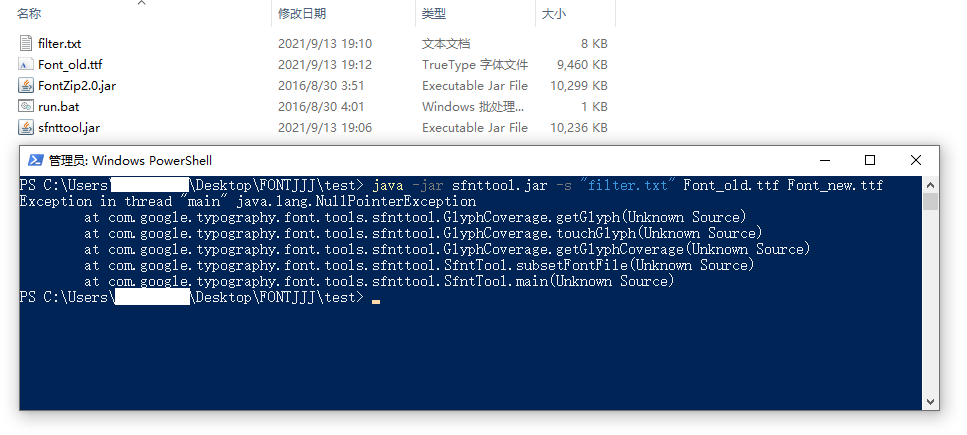Viewport: 967px width, 435px height.
Task: Sort files by 类型 column header
Action: tap(434, 14)
